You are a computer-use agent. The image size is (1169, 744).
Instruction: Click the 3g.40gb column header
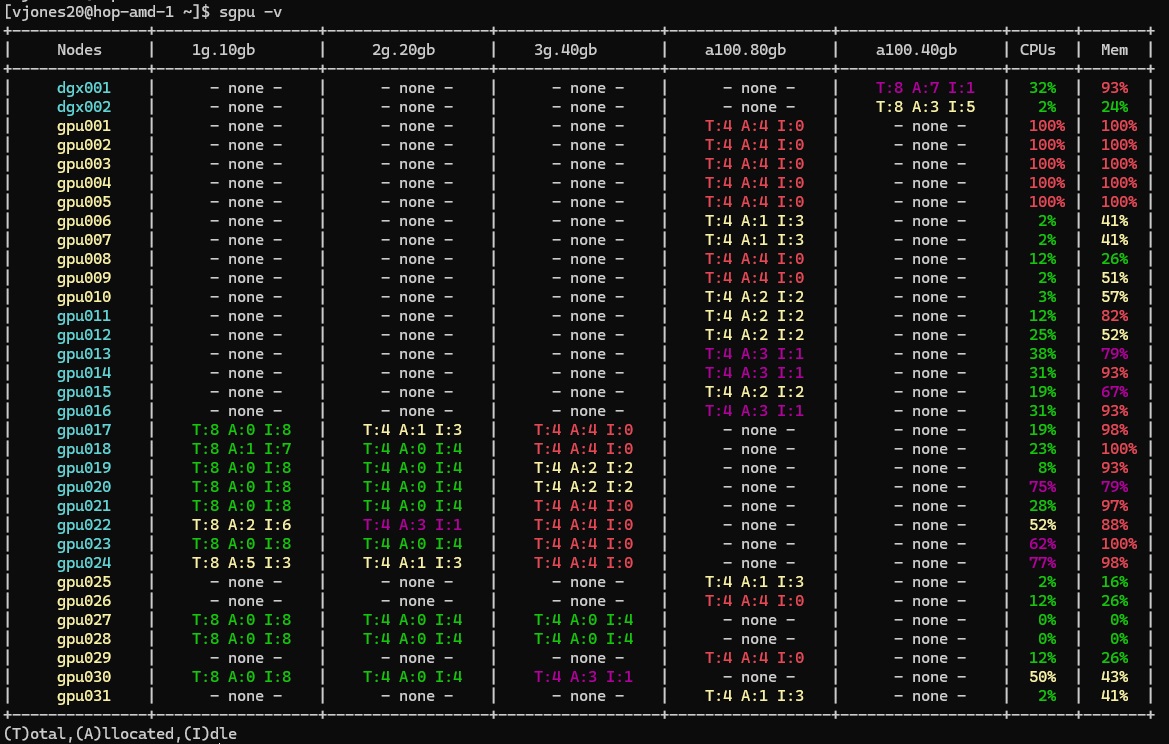point(565,50)
